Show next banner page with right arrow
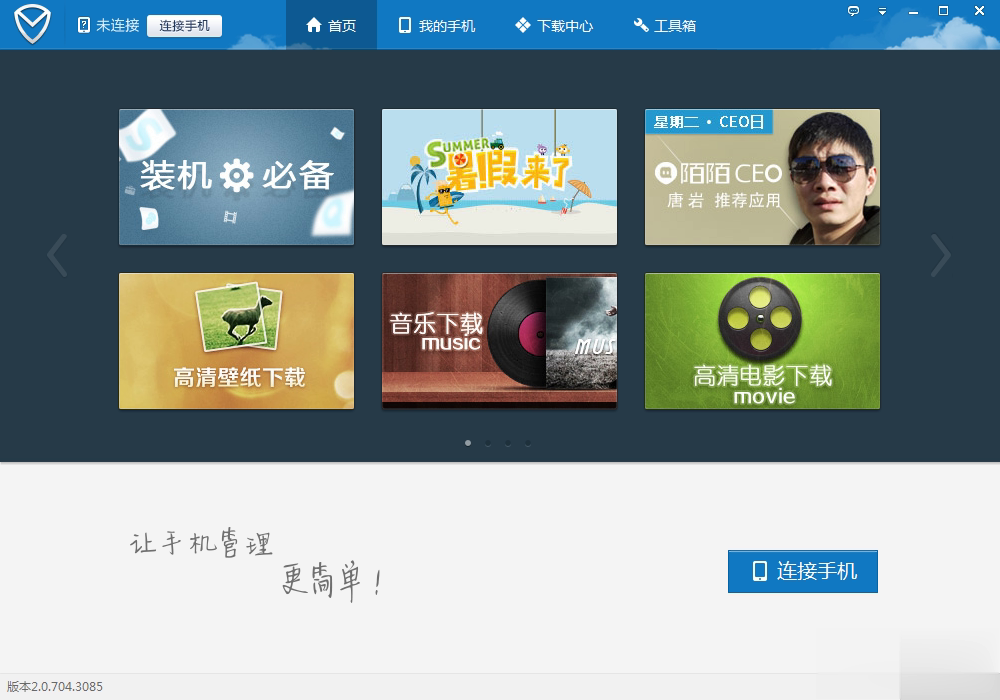The width and height of the screenshot is (1000, 700). (x=940, y=256)
